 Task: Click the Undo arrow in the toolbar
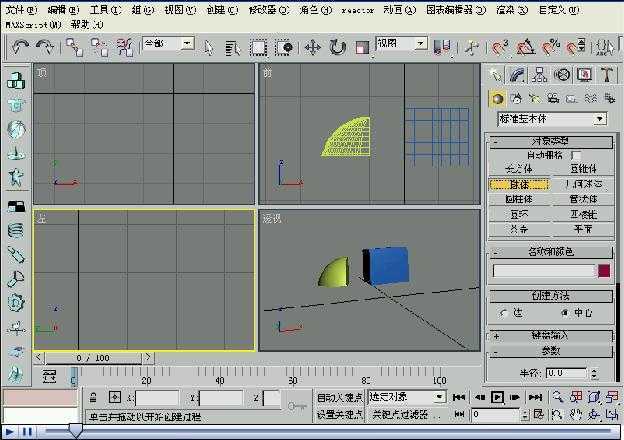(x=20, y=48)
